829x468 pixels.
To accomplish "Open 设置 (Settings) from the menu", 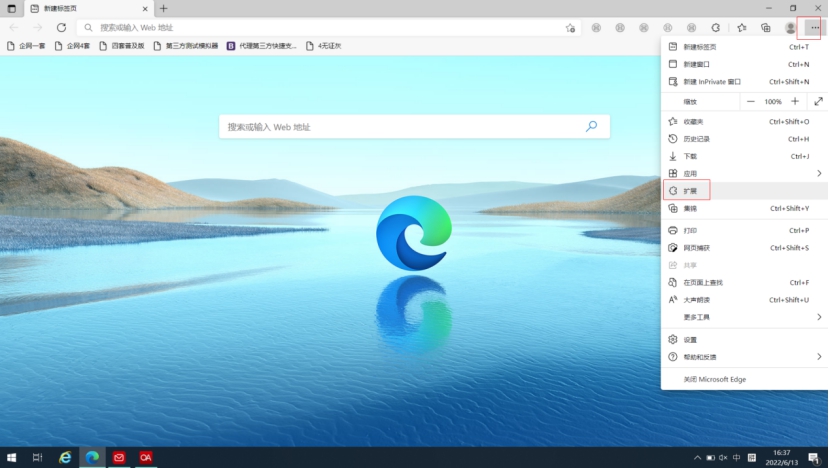I will (x=690, y=340).
